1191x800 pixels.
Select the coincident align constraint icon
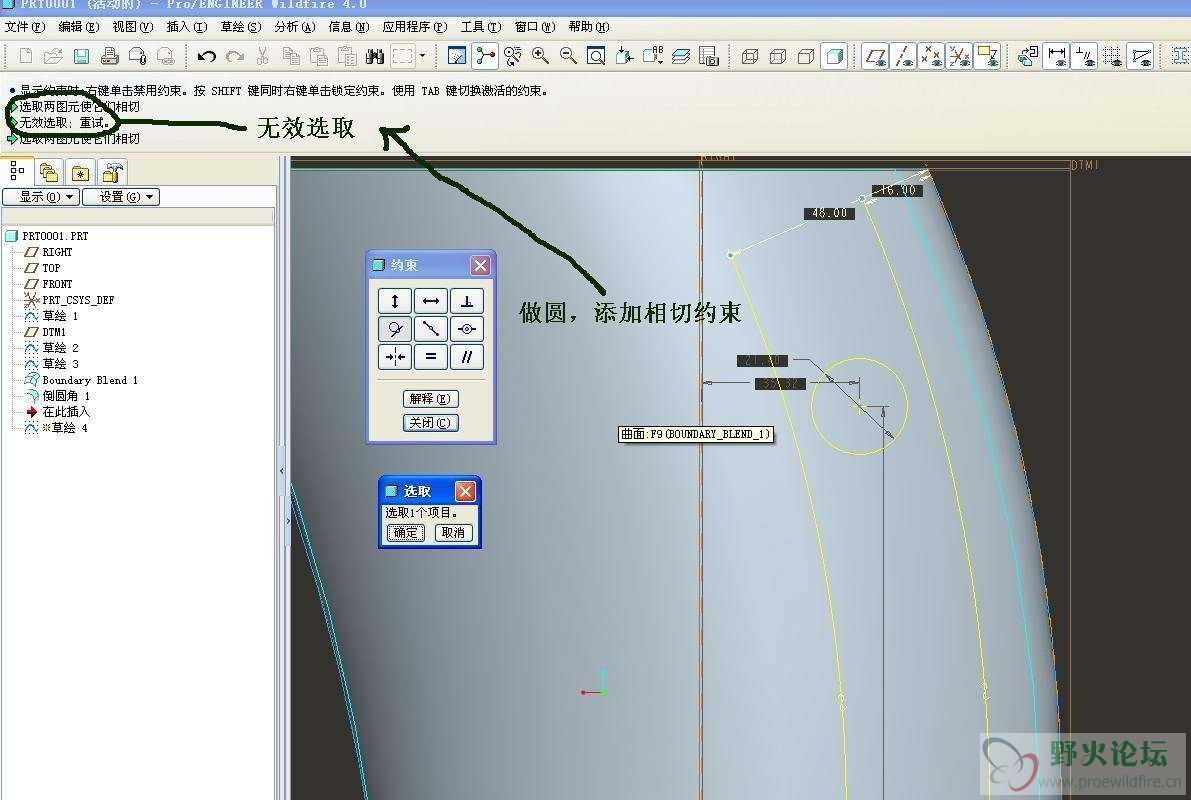467,329
